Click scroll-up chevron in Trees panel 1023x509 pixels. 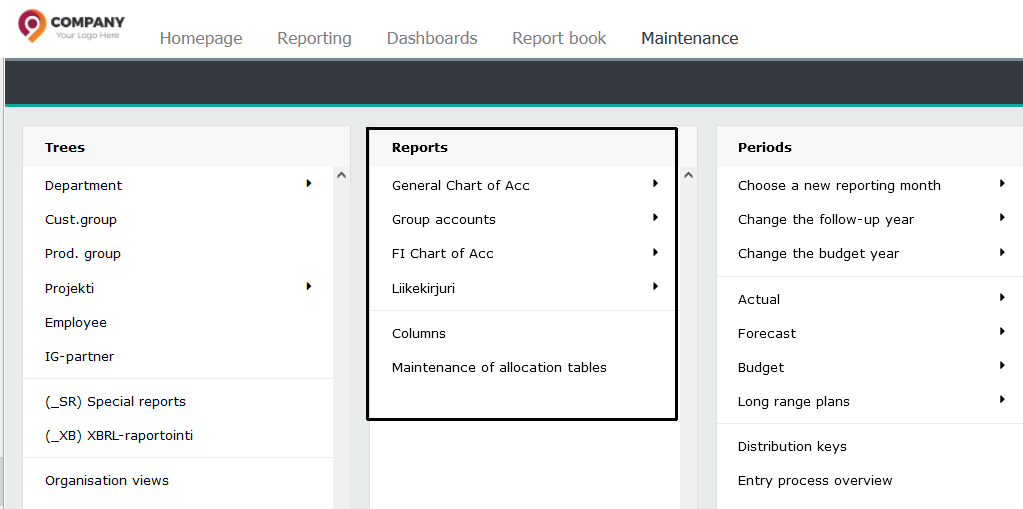(341, 176)
